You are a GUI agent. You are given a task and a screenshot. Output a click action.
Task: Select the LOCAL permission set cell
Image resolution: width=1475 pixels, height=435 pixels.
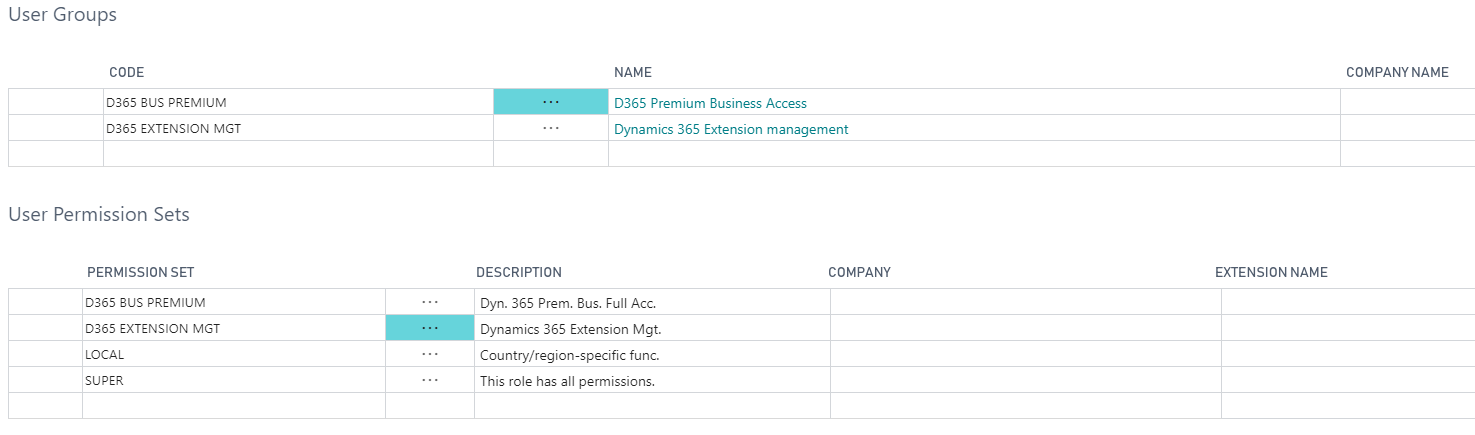(234, 354)
